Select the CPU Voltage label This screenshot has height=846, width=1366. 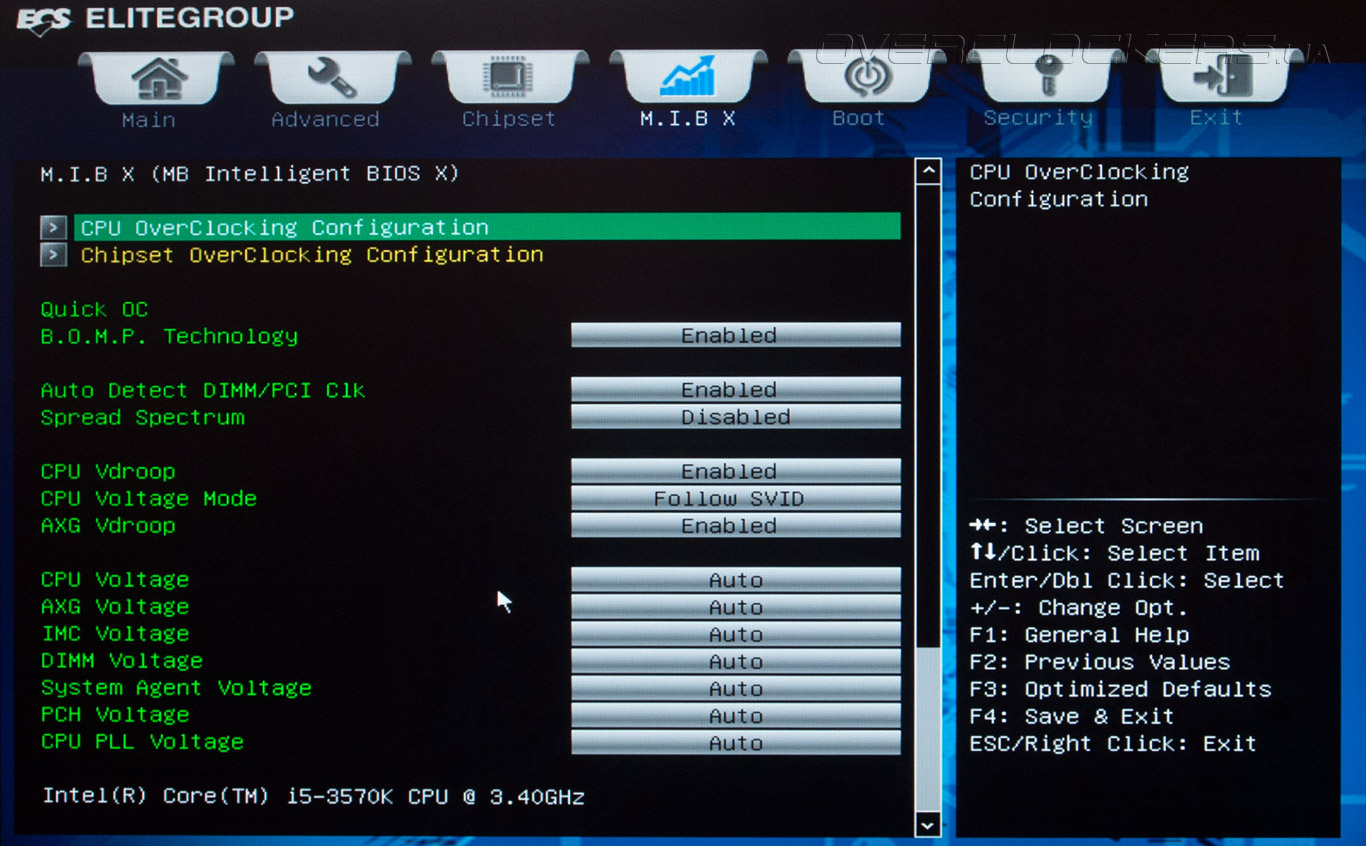115,580
